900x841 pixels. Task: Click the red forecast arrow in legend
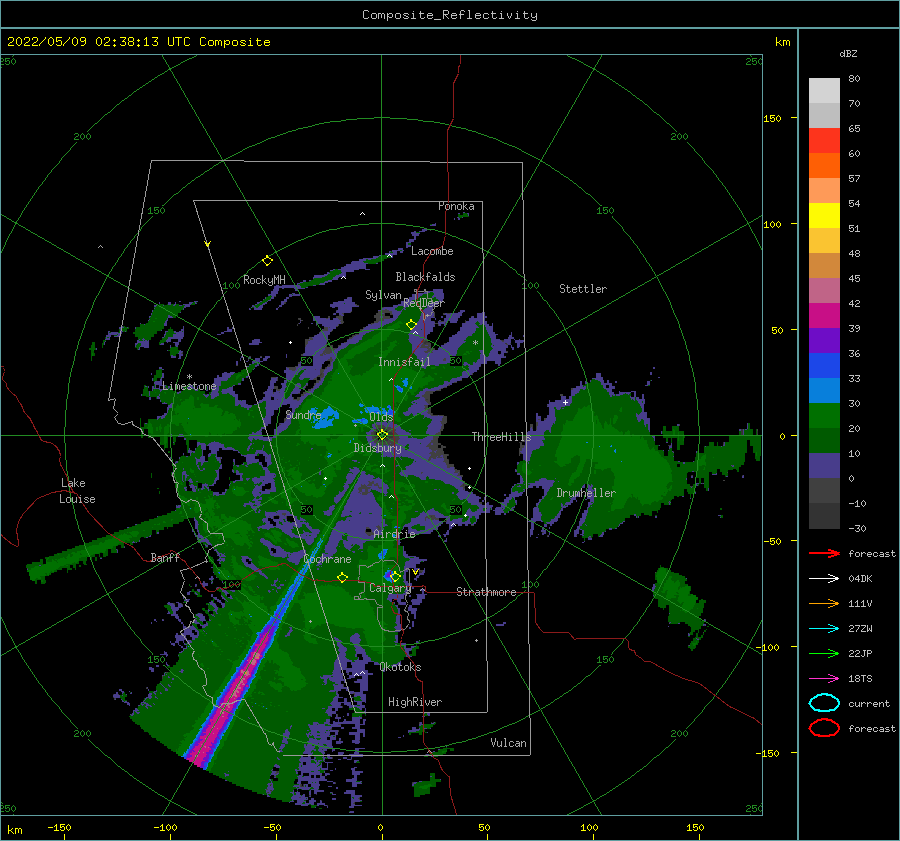coord(824,553)
